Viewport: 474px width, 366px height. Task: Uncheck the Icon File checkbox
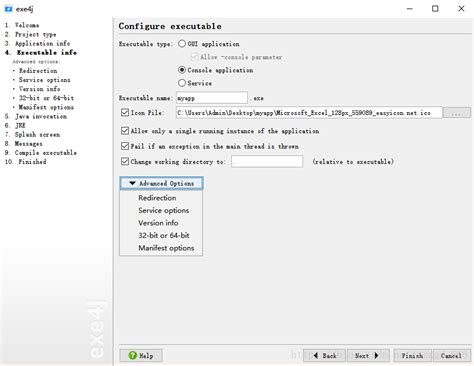click(125, 112)
